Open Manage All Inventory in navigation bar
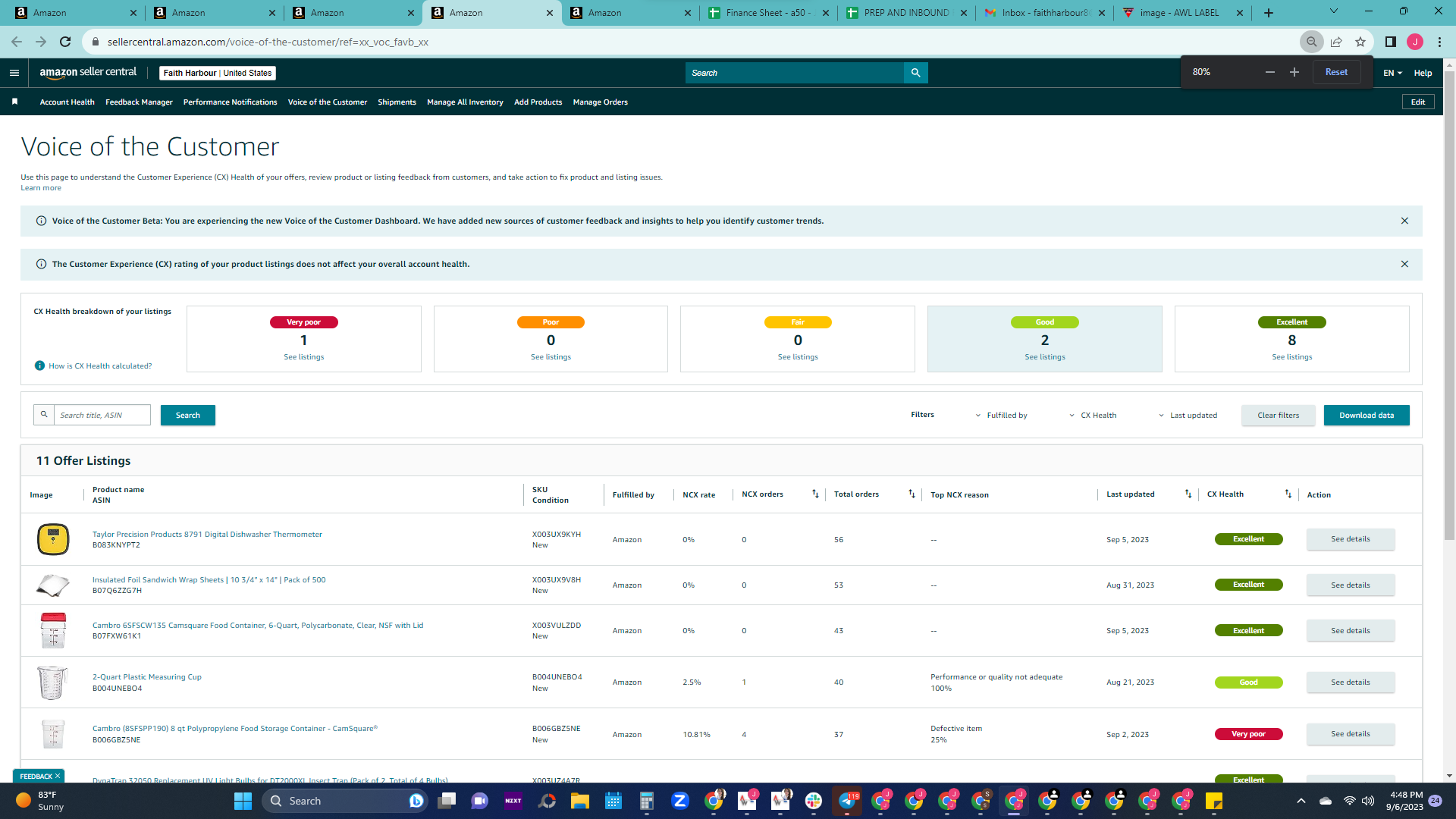This screenshot has height=819, width=1456. point(465,102)
